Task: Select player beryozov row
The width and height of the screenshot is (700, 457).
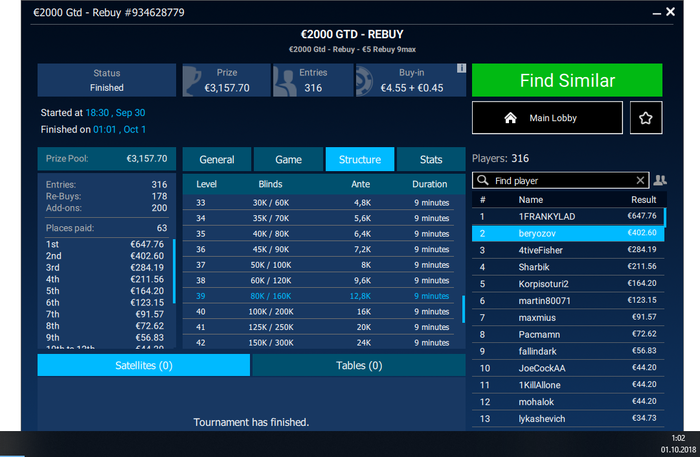Action: 568,233
